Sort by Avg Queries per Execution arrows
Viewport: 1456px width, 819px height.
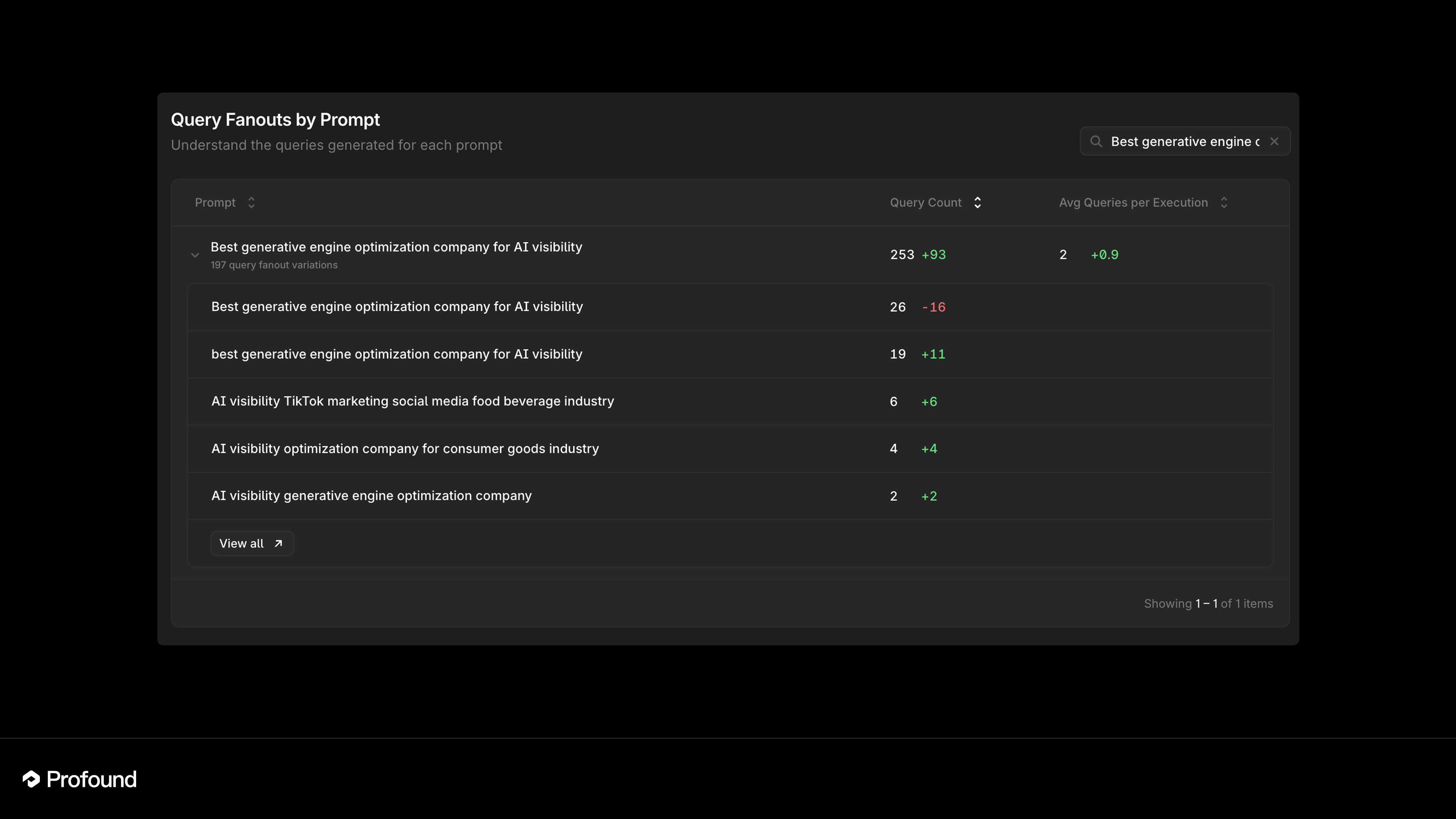[1224, 202]
